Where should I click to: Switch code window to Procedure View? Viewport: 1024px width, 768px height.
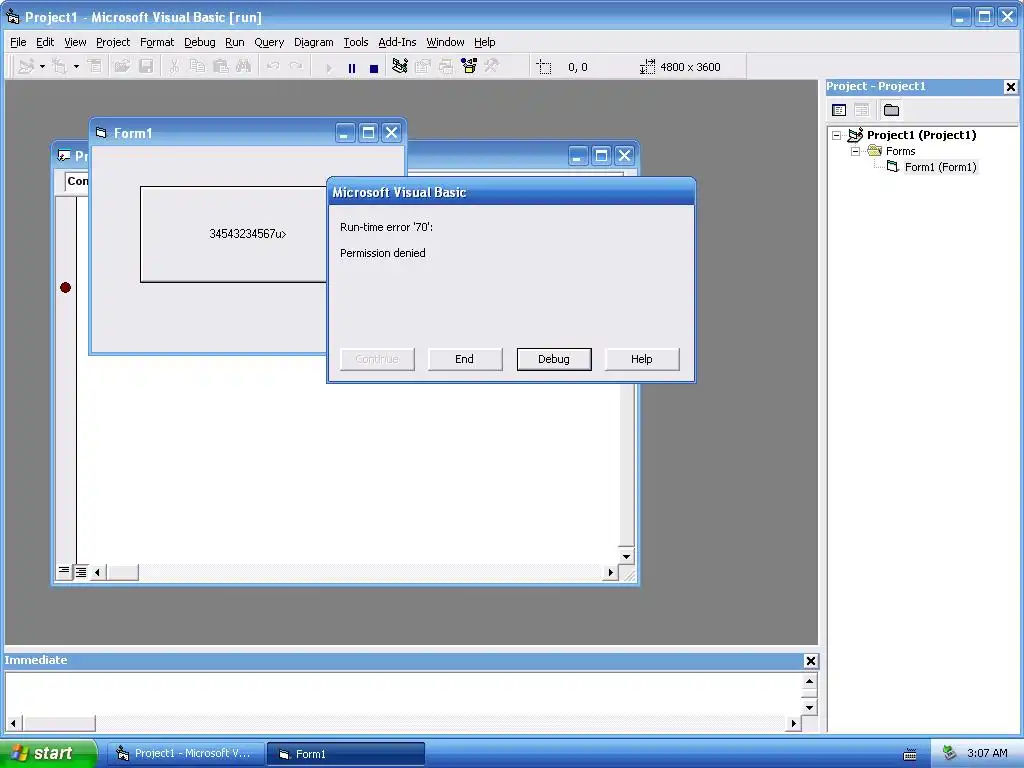pos(64,571)
